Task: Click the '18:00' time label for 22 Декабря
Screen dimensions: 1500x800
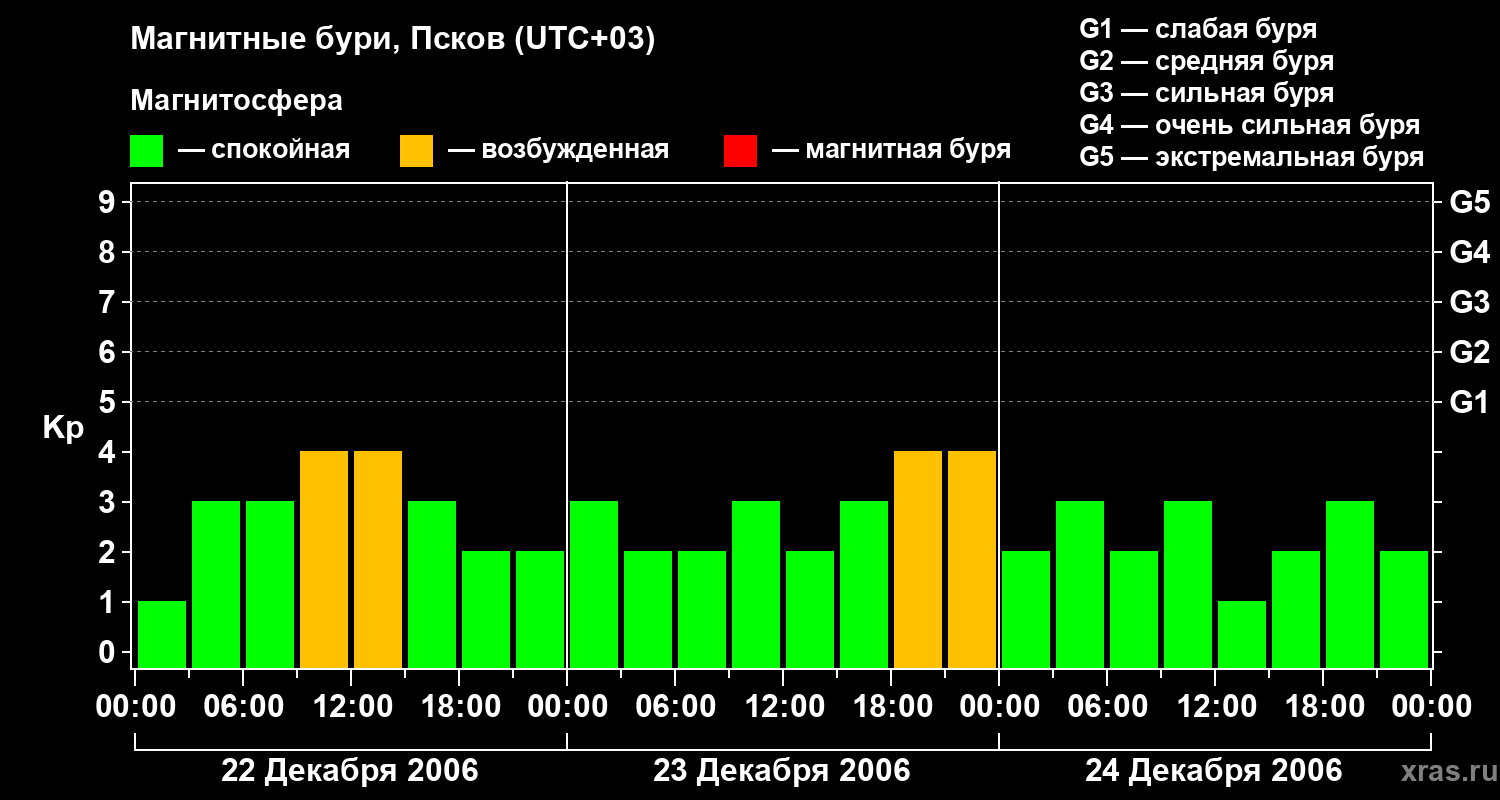Action: [x=459, y=707]
